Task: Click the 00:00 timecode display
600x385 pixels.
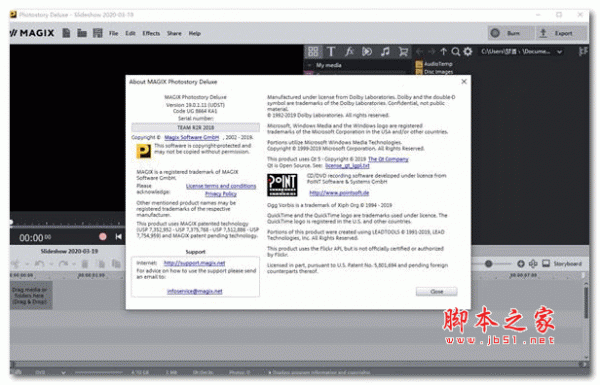Action: (x=35, y=238)
